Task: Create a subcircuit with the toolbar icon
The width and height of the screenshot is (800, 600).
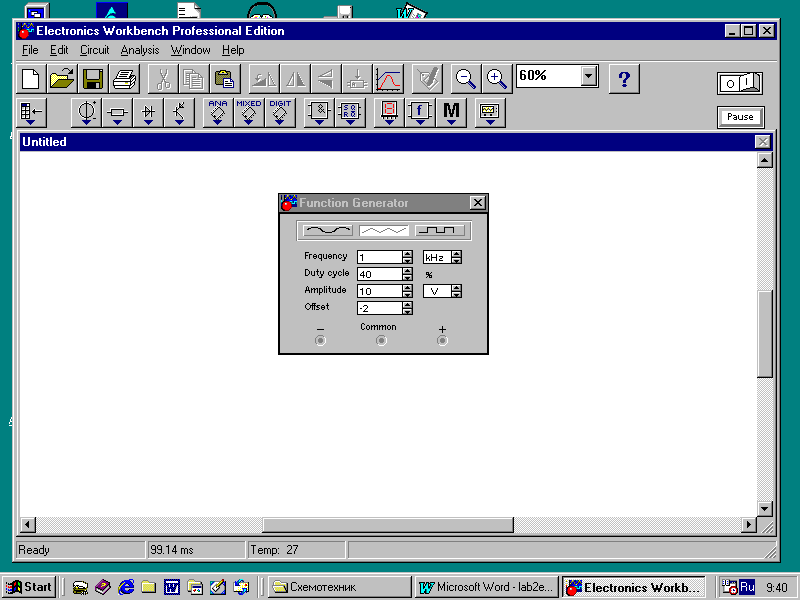Action: pos(357,79)
